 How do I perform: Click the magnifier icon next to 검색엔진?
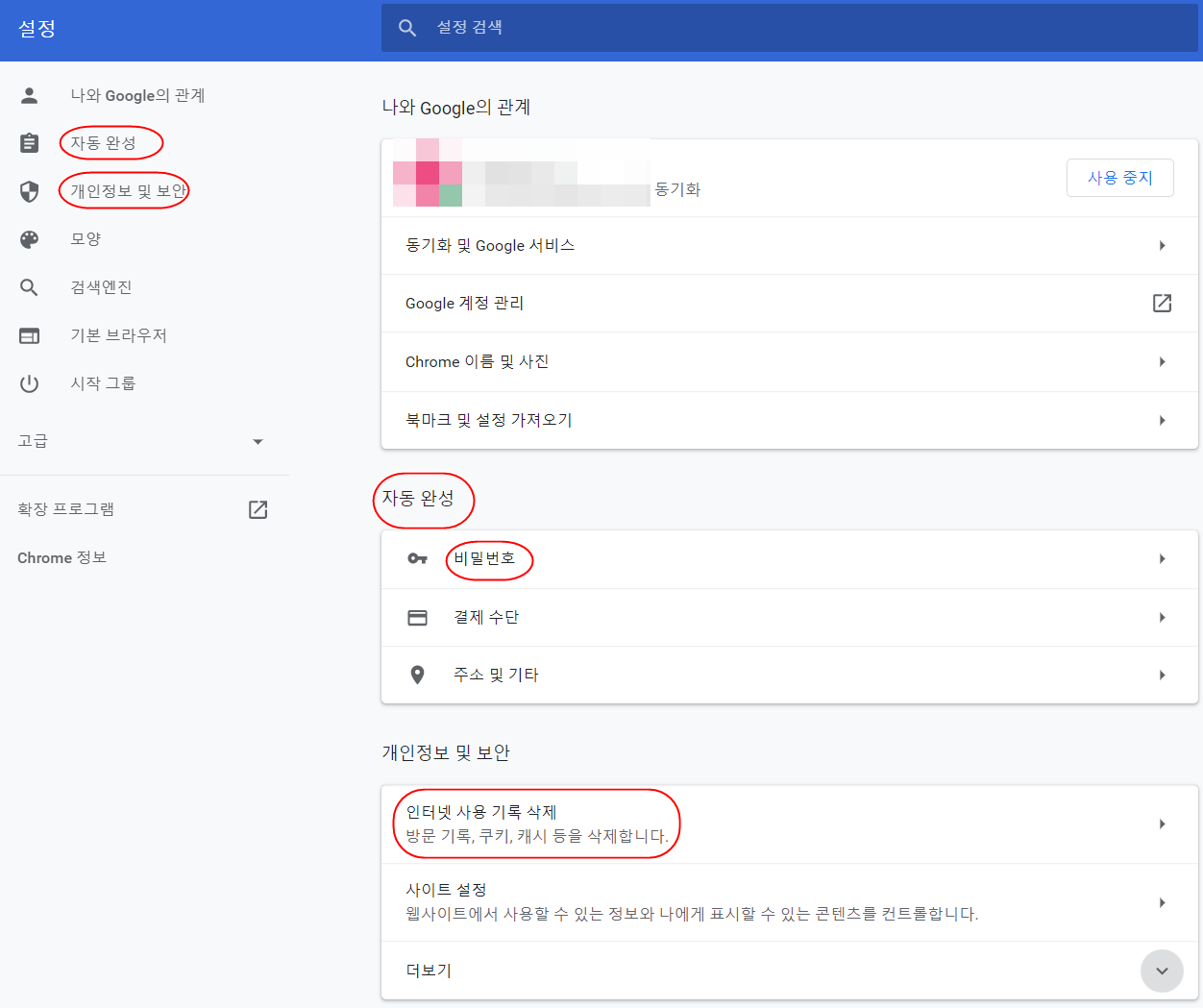(x=30, y=287)
